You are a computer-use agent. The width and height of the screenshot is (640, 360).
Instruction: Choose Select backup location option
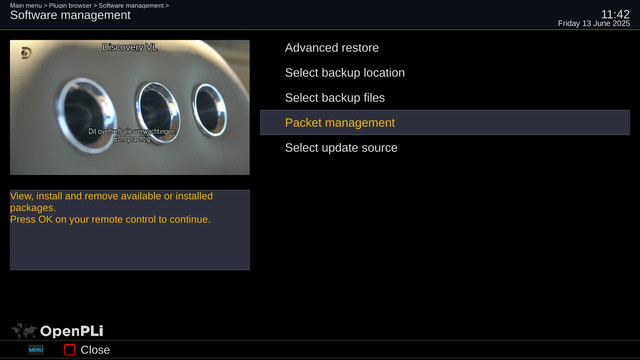pos(444,73)
